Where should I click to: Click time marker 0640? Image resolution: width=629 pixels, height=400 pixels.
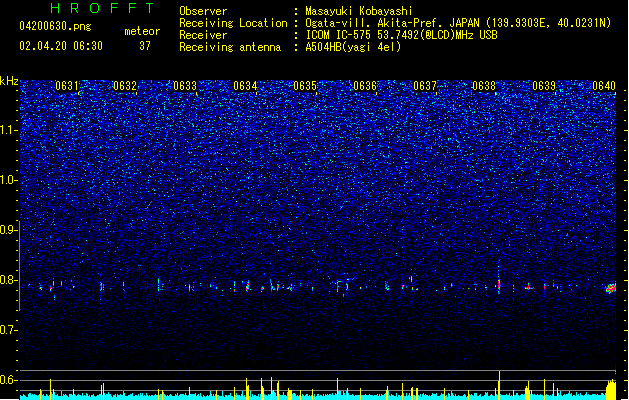point(604,86)
